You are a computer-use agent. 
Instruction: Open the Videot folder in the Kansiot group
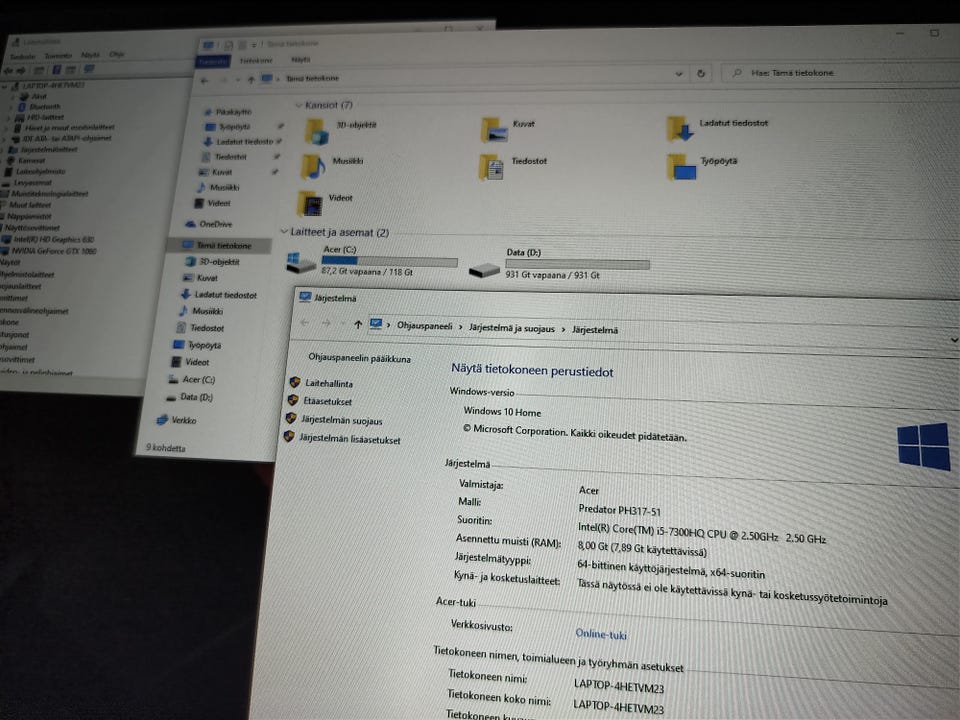pyautogui.click(x=310, y=204)
